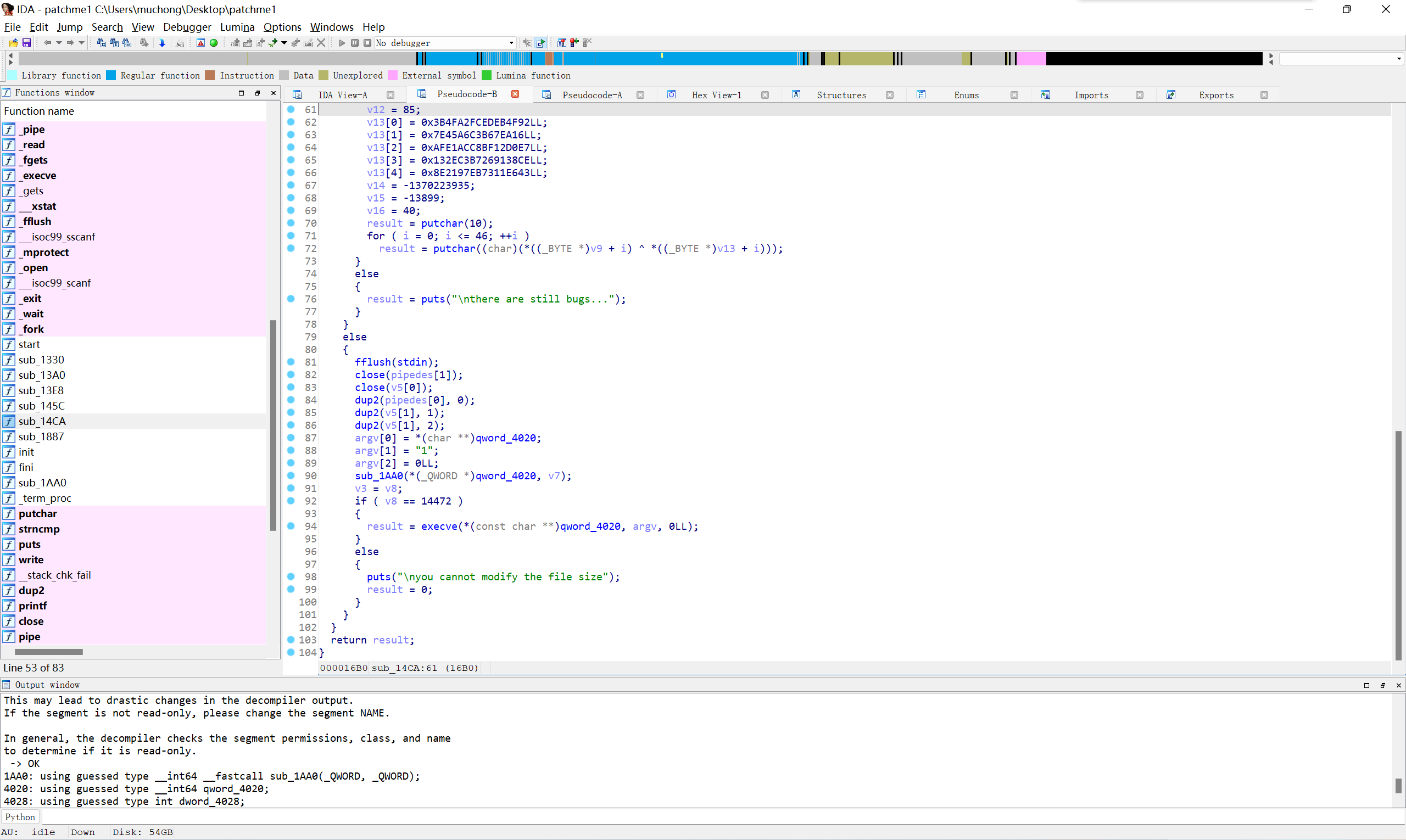Switch to the Imports tab
The image size is (1406, 840).
[1091, 95]
